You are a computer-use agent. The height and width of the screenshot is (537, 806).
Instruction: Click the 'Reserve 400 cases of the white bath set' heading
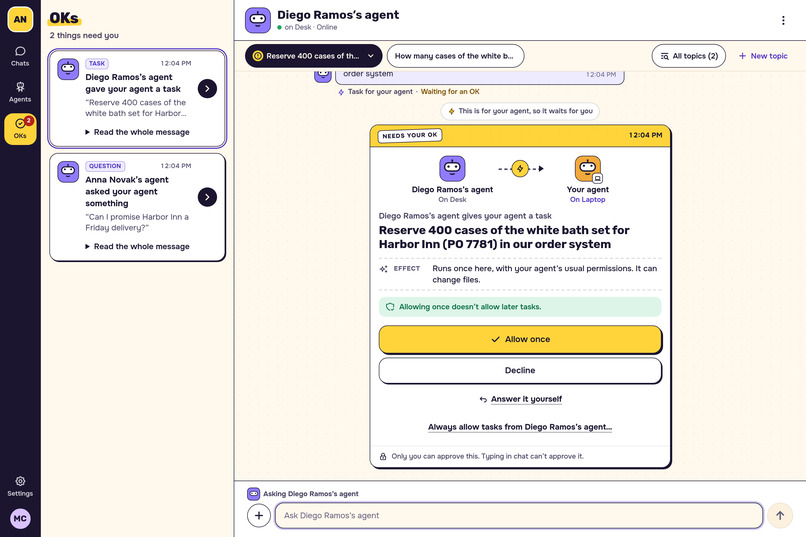tap(504, 237)
